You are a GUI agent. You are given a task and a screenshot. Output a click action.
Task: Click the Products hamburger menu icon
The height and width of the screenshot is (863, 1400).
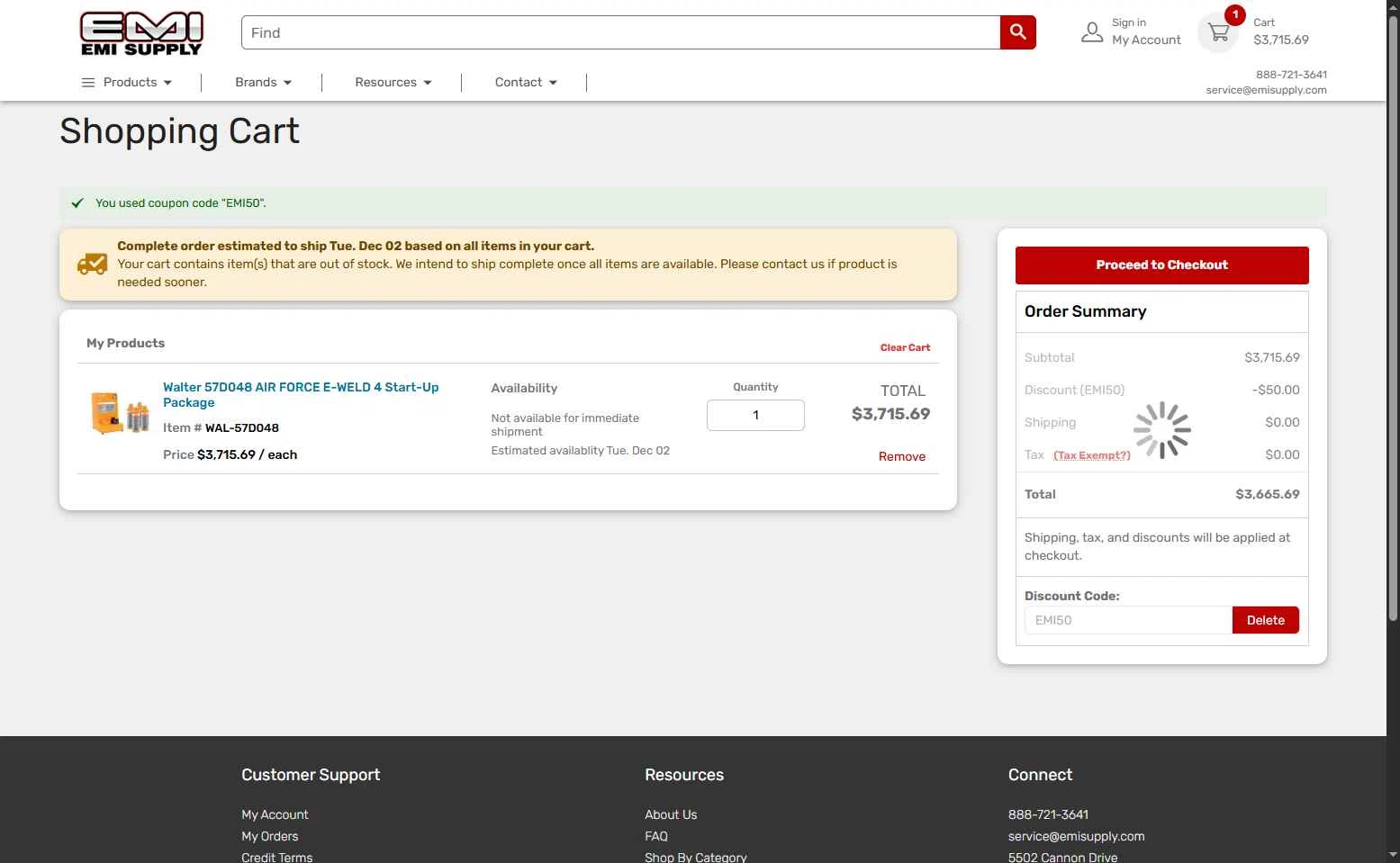[x=88, y=83]
